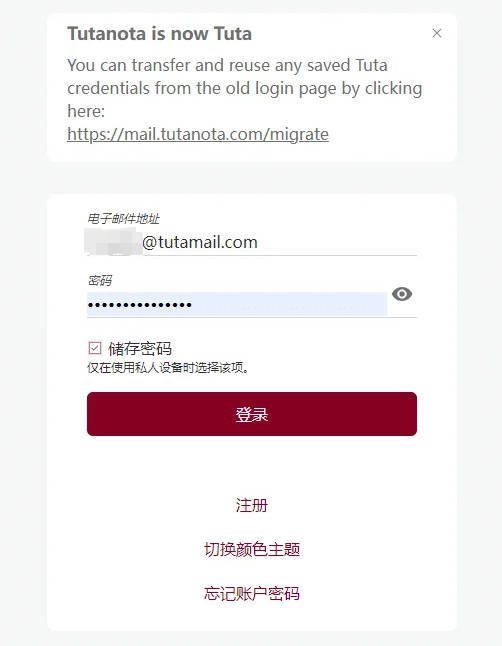502x646 pixels.
Task: Click the Tutanota is now Tuta heading
Action: click(160, 33)
